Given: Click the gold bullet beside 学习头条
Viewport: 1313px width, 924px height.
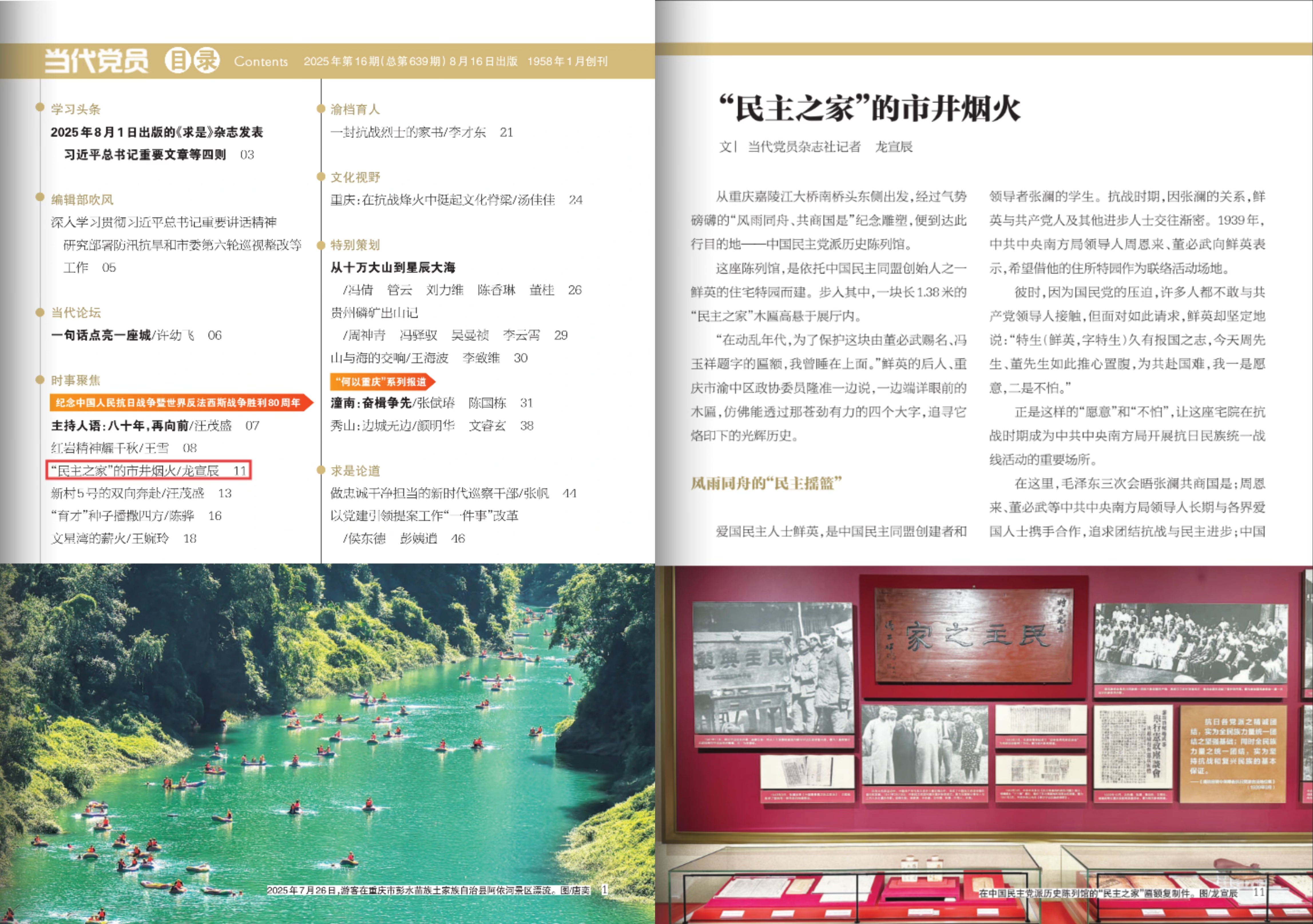Looking at the screenshot, I should click(x=40, y=107).
